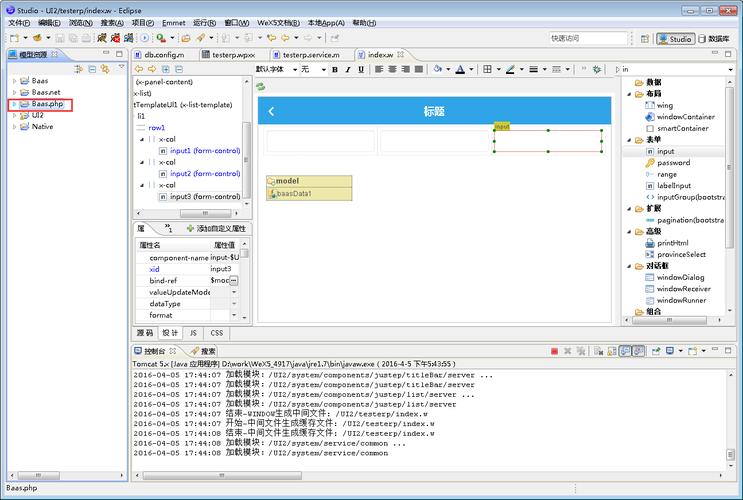
Task: Expand all nodes in the structure tree
Action: click(166, 69)
